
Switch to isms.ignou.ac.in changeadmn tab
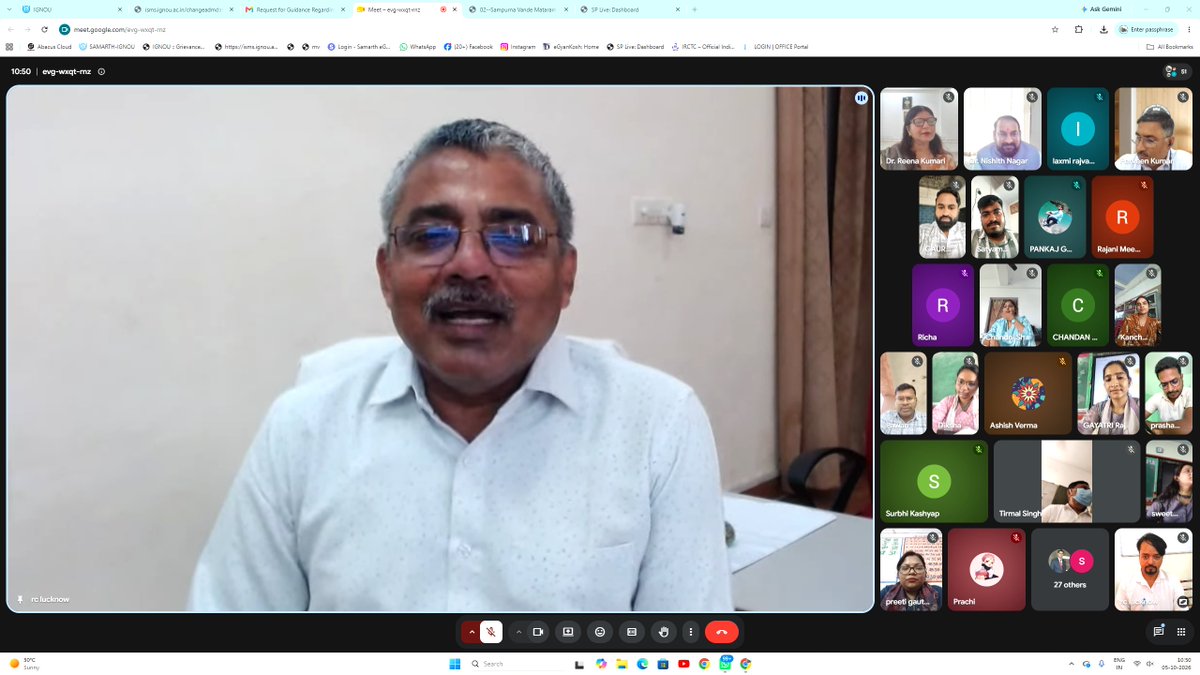181,9
